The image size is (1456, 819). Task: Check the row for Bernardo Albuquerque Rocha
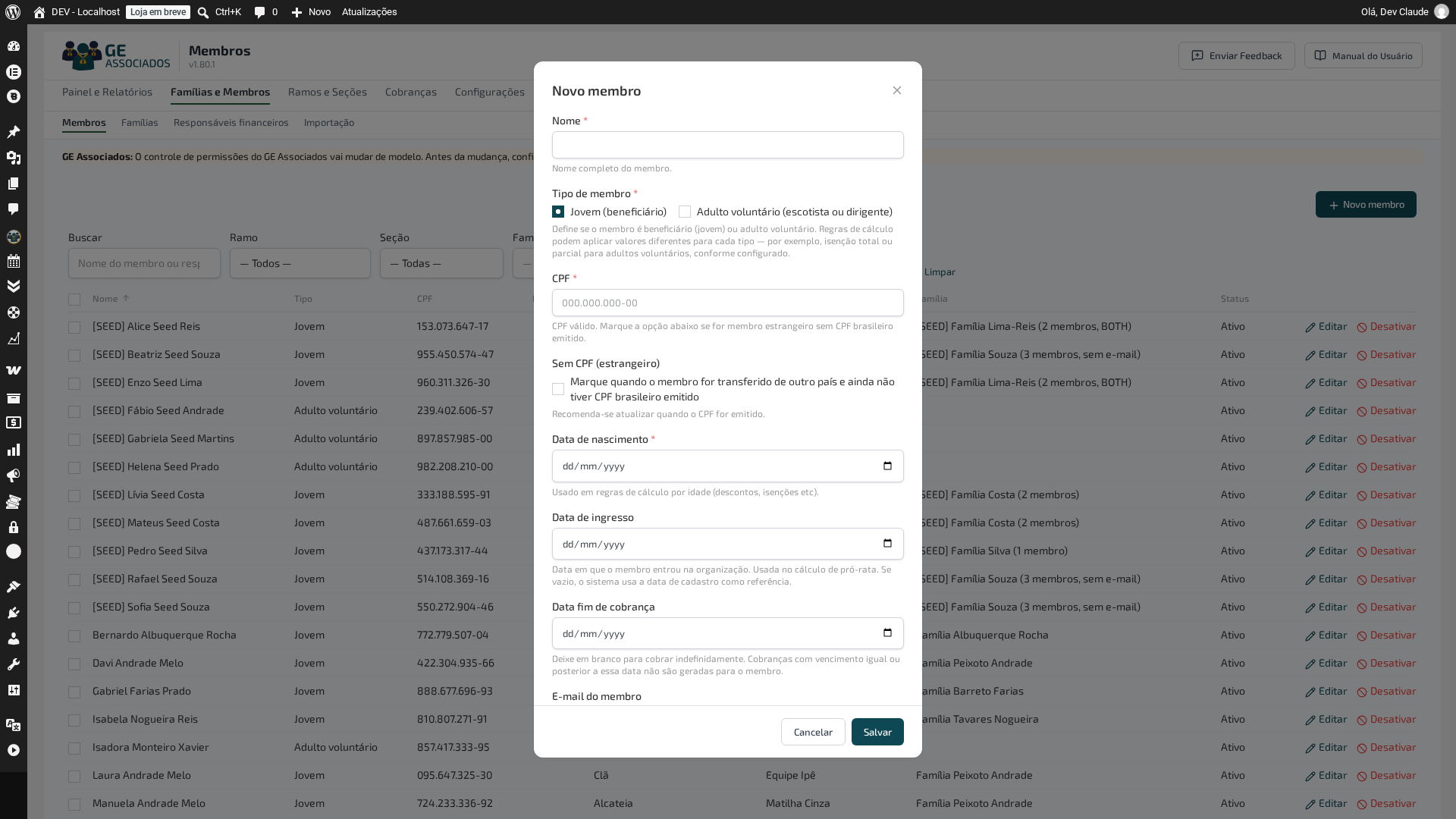tap(74, 636)
